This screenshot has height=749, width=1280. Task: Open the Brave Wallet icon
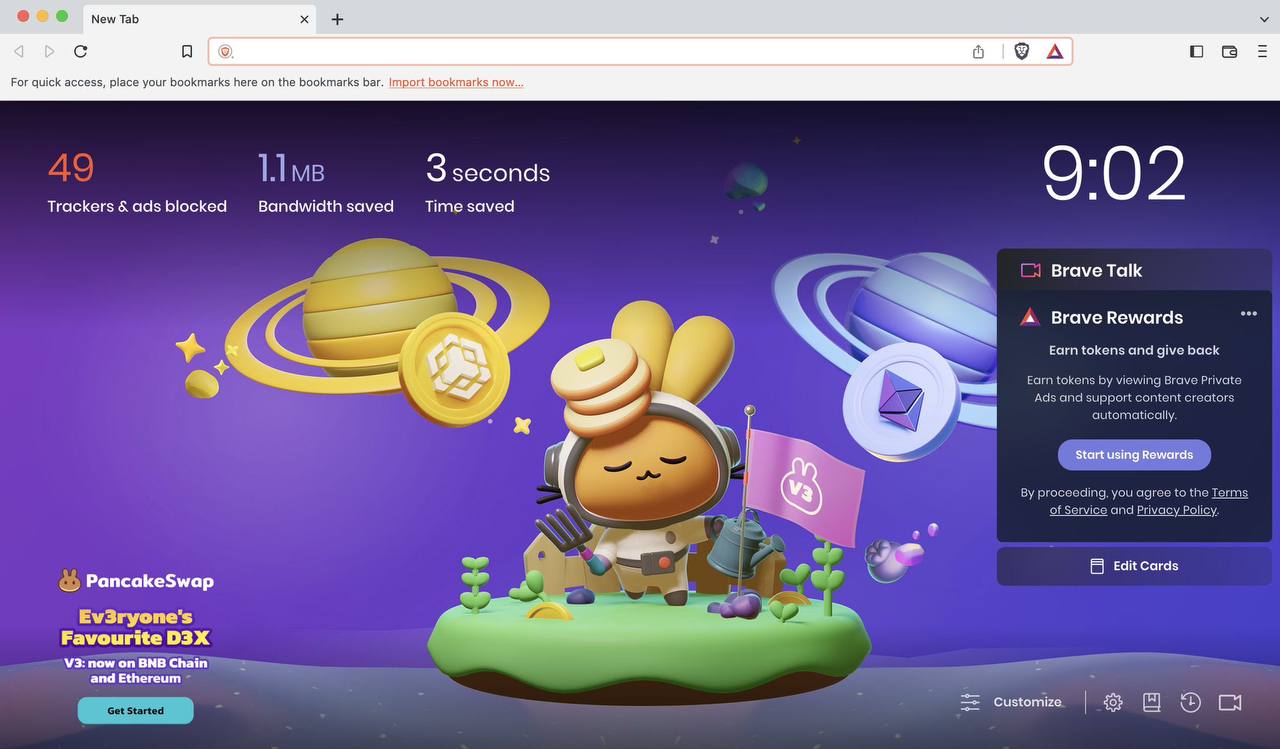click(x=1230, y=51)
